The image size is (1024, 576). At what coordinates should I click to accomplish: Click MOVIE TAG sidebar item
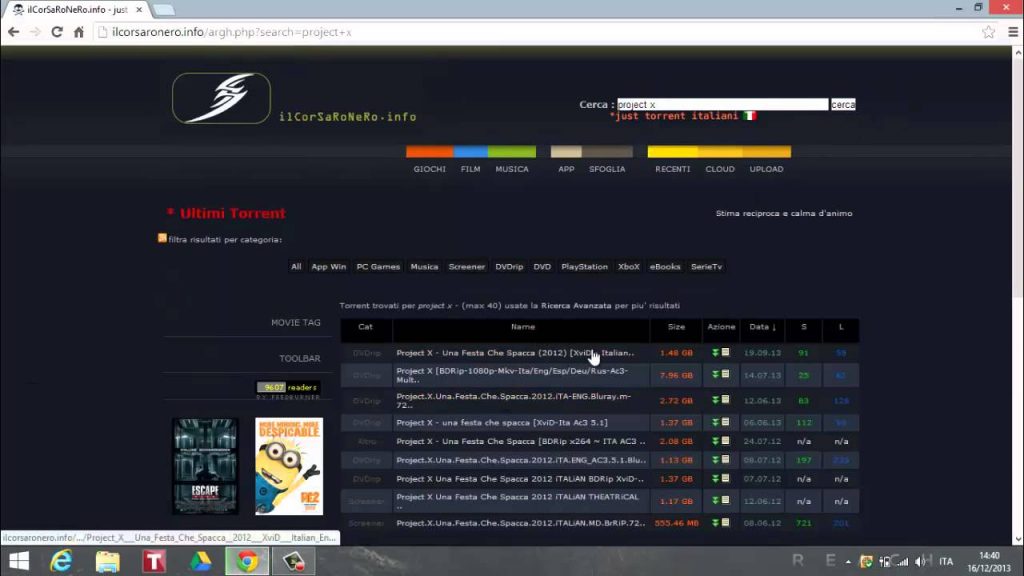point(296,323)
